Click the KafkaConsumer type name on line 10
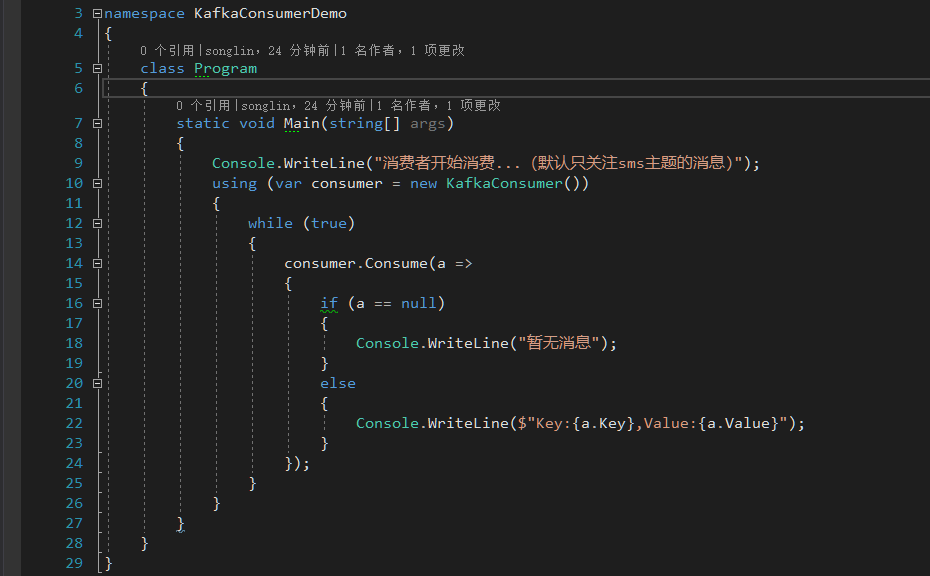Image resolution: width=930 pixels, height=576 pixels. [x=504, y=183]
